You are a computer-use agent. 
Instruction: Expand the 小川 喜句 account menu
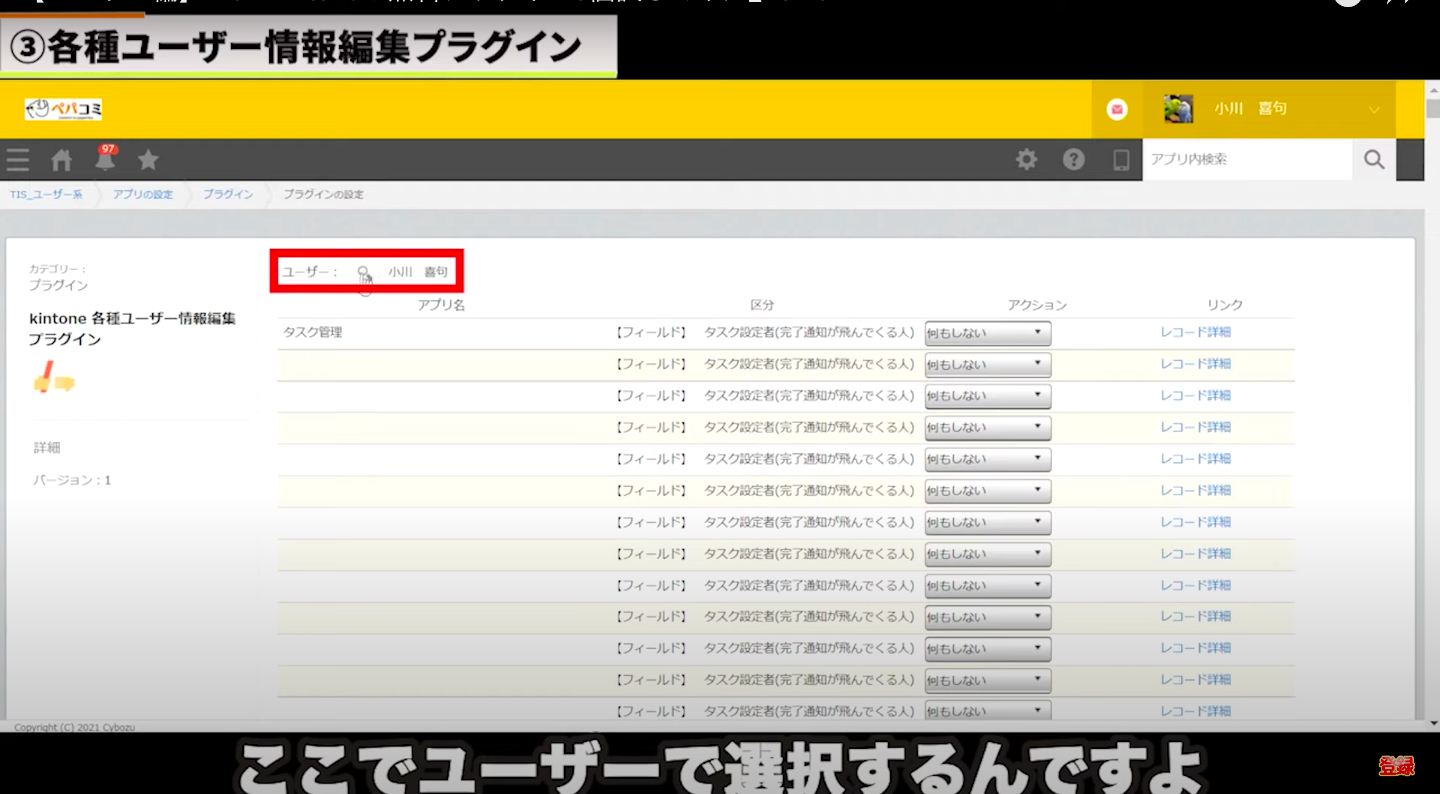point(1374,109)
